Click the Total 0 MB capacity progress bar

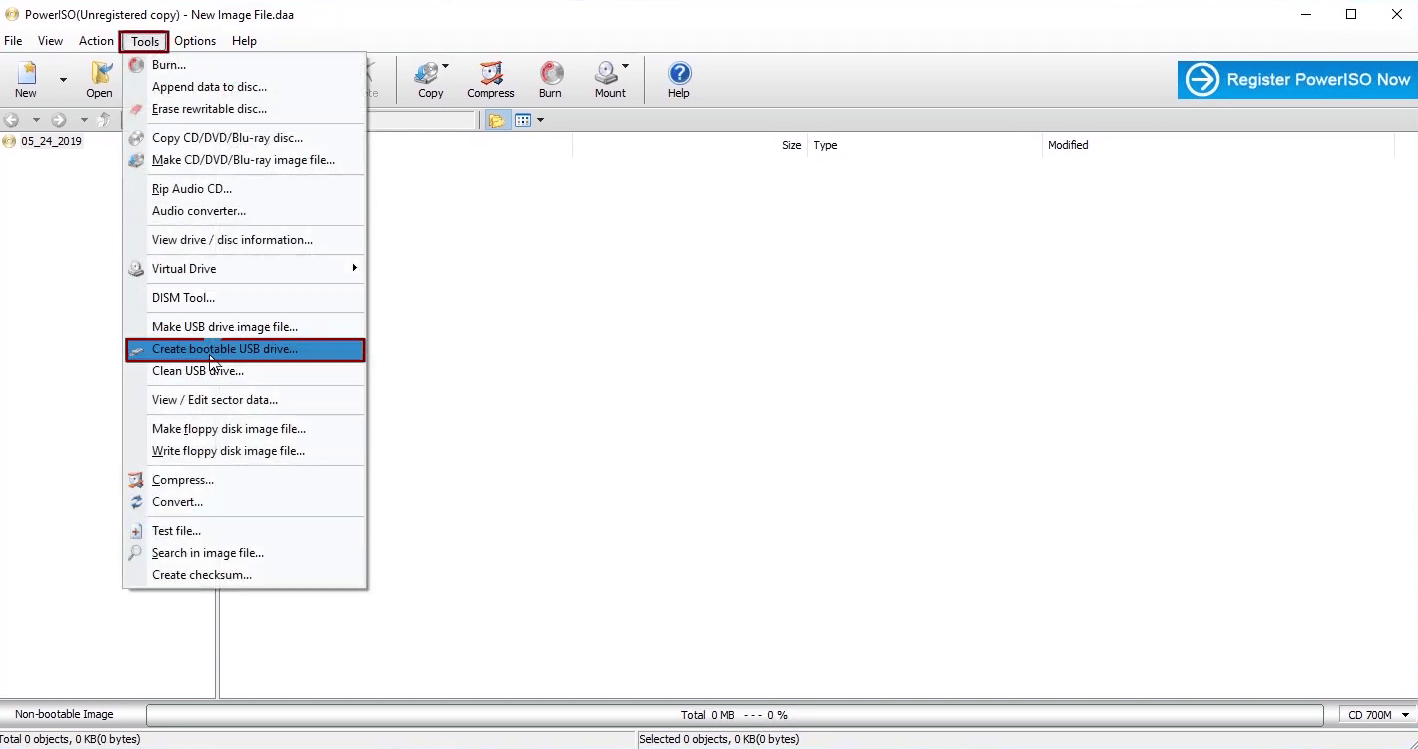735,715
